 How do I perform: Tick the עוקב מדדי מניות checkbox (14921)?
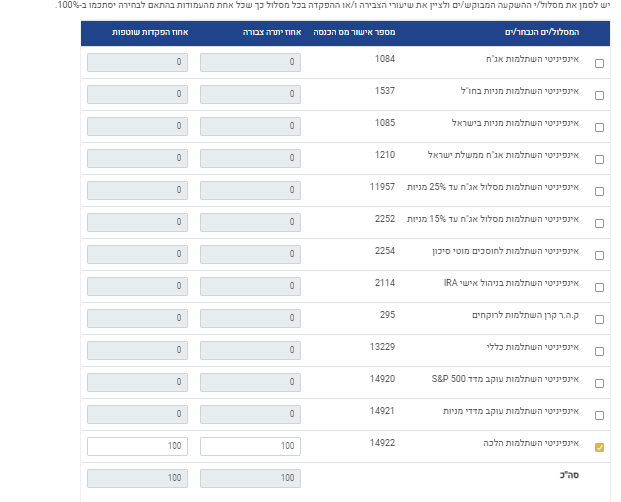click(x=599, y=416)
